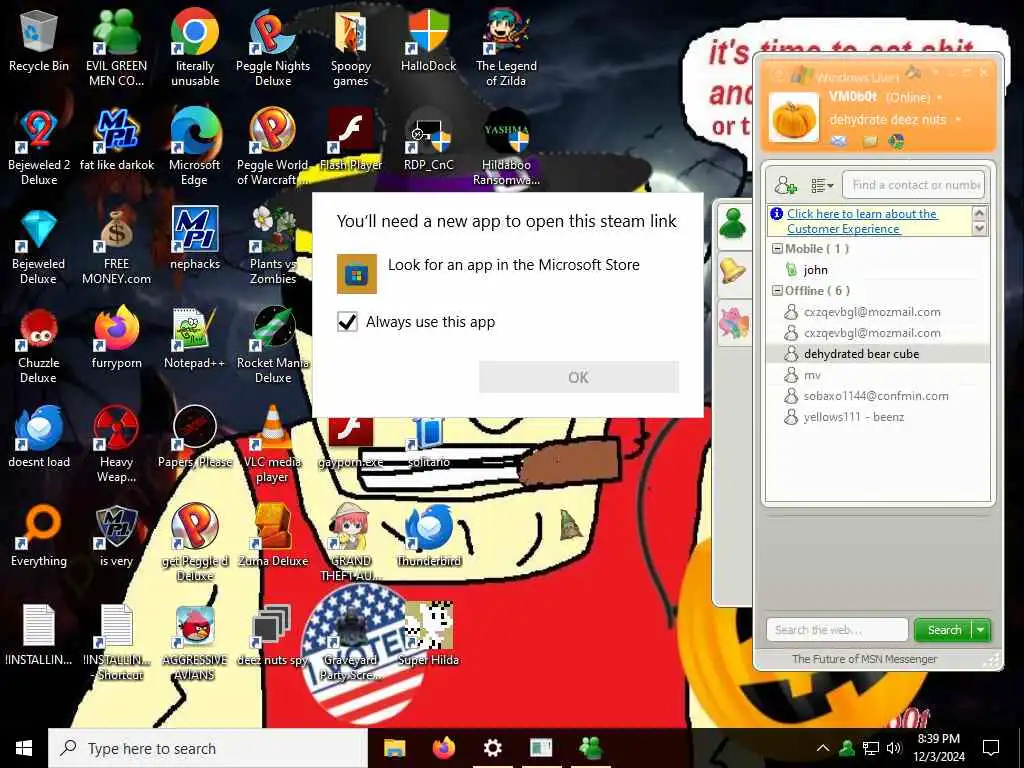Open the email inbox icon in Messenger
Image resolution: width=1024 pixels, height=768 pixels.
(839, 140)
